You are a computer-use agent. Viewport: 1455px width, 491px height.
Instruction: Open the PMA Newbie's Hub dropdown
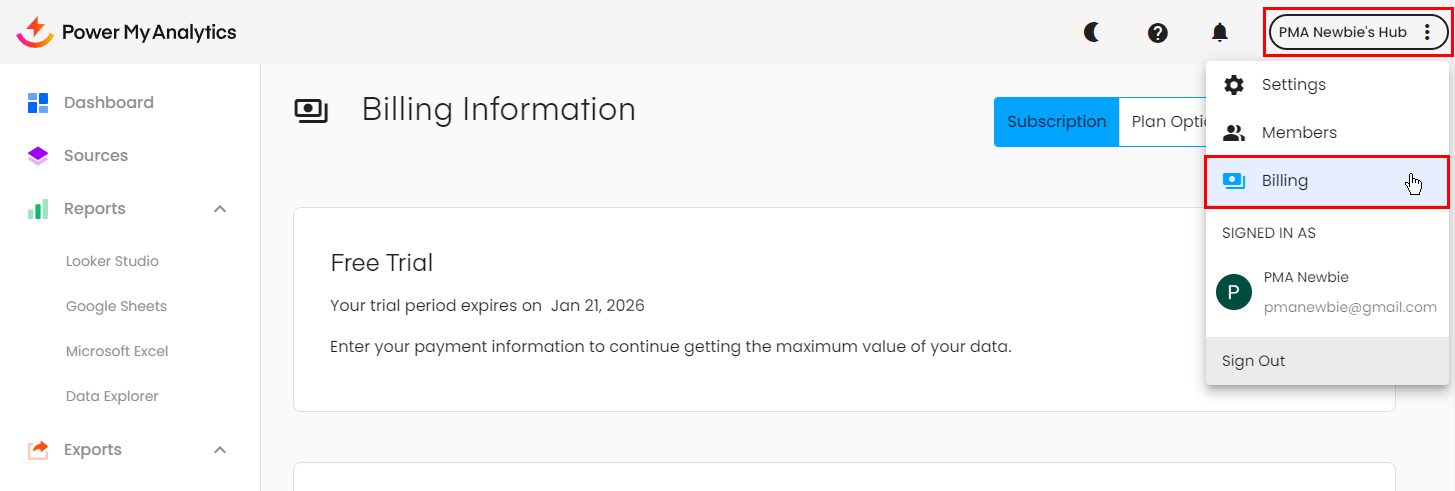[1356, 33]
